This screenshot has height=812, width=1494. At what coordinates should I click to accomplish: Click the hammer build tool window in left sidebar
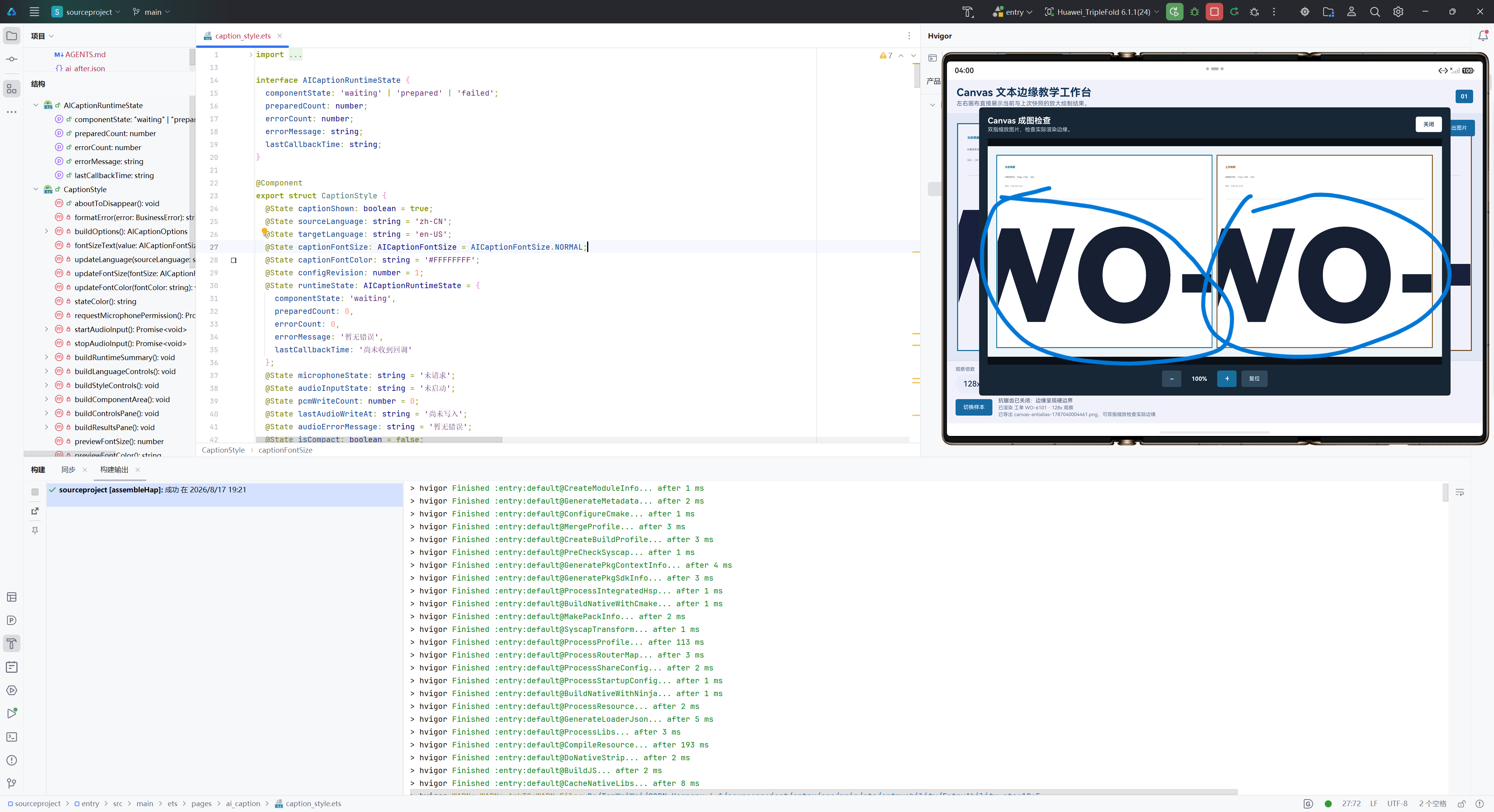(12, 643)
